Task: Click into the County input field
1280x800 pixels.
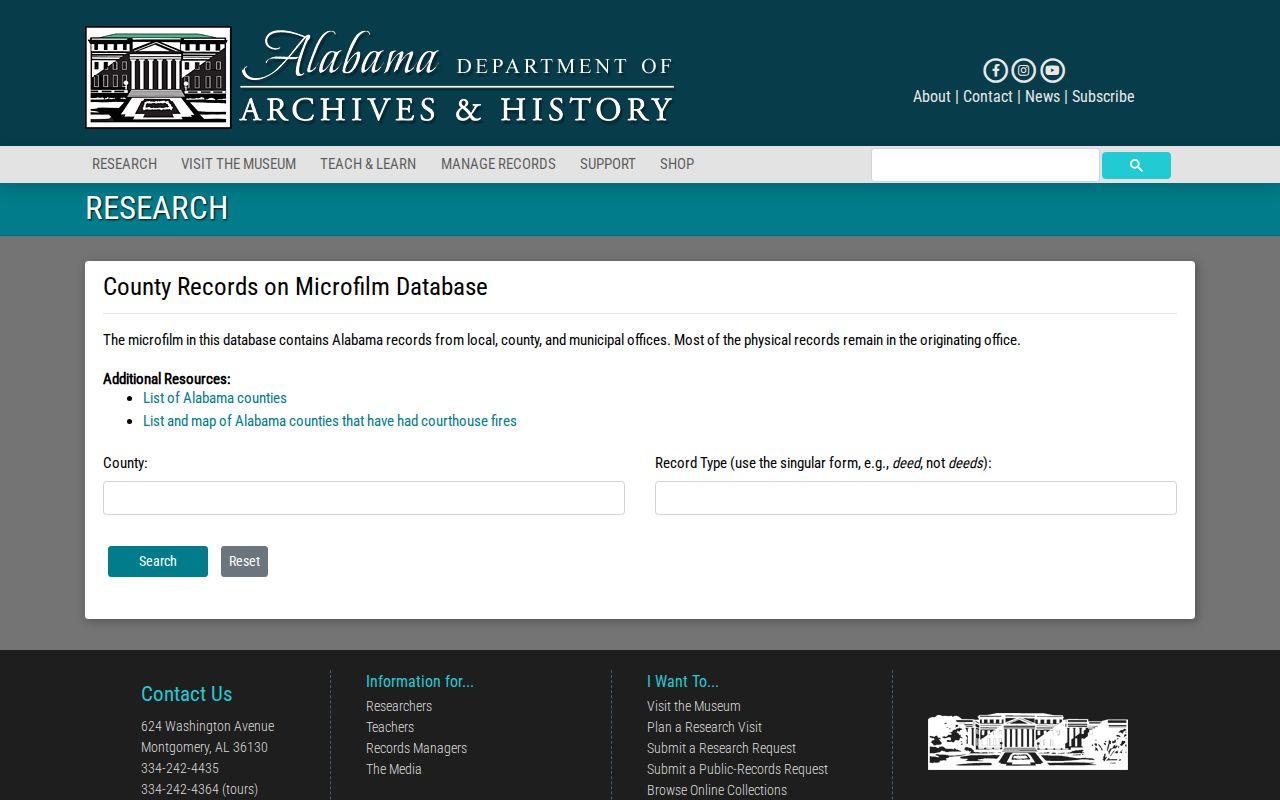Action: tap(364, 498)
